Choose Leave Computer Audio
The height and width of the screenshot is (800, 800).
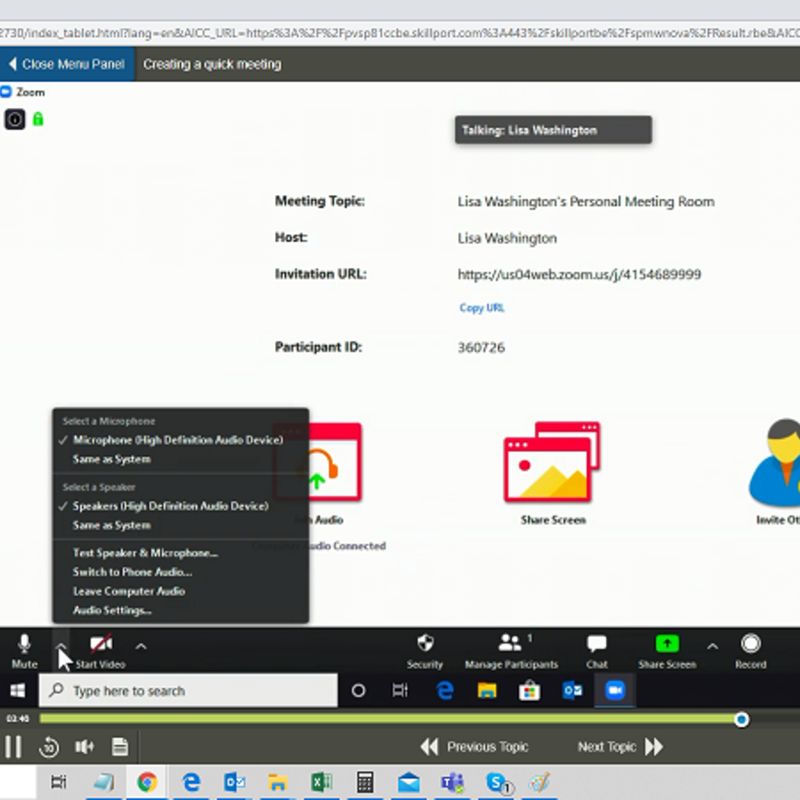129,591
